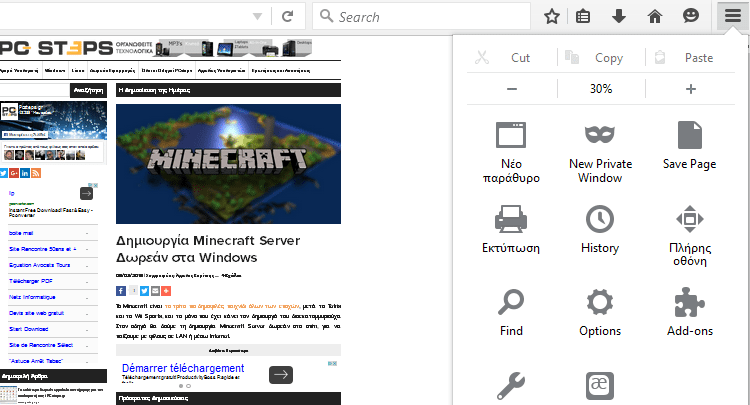Open the 'boite mail' sidebar ad link
Screen dimensions: 750x405
click(x=21, y=233)
